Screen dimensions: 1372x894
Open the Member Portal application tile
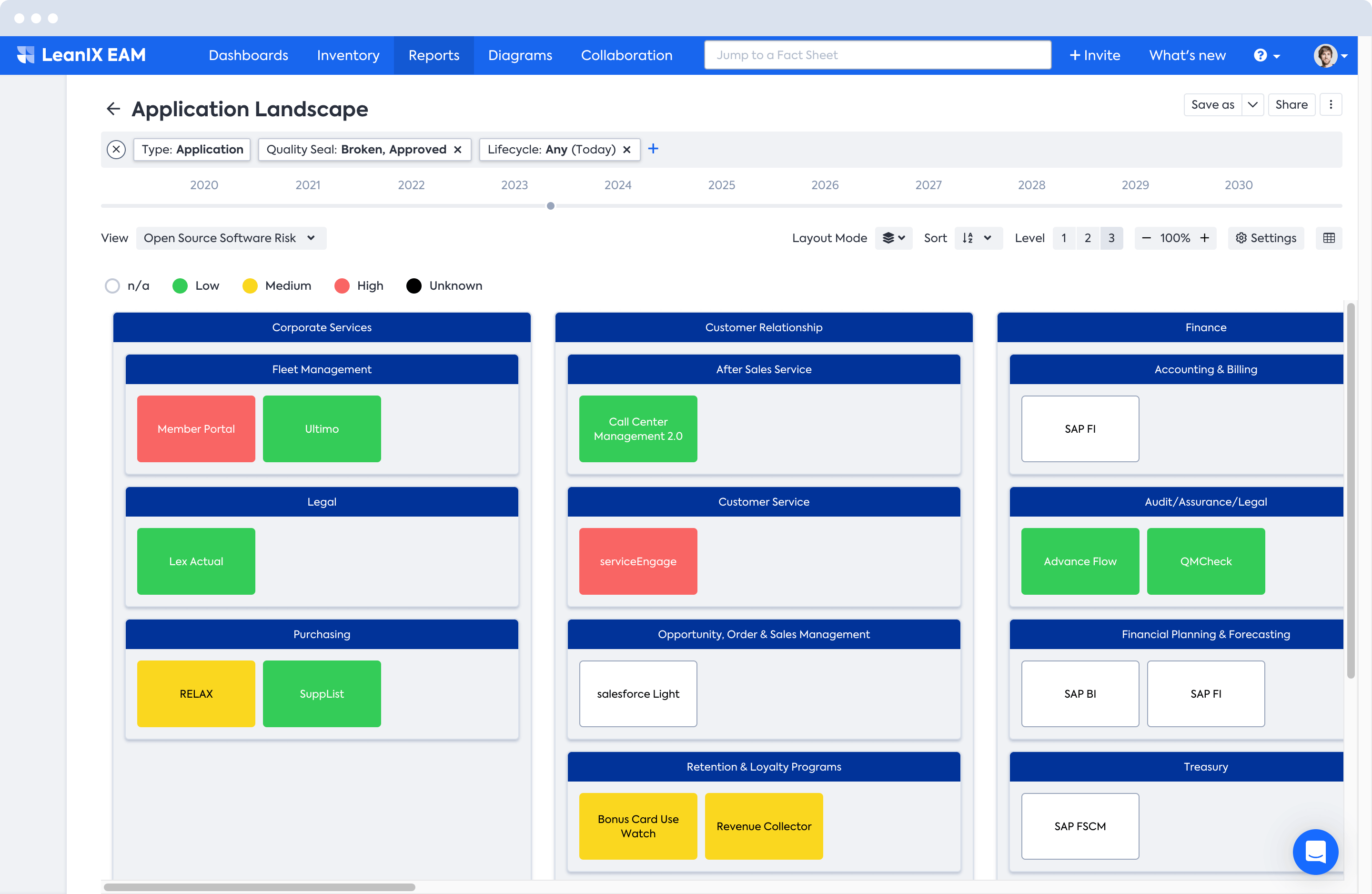(x=196, y=428)
